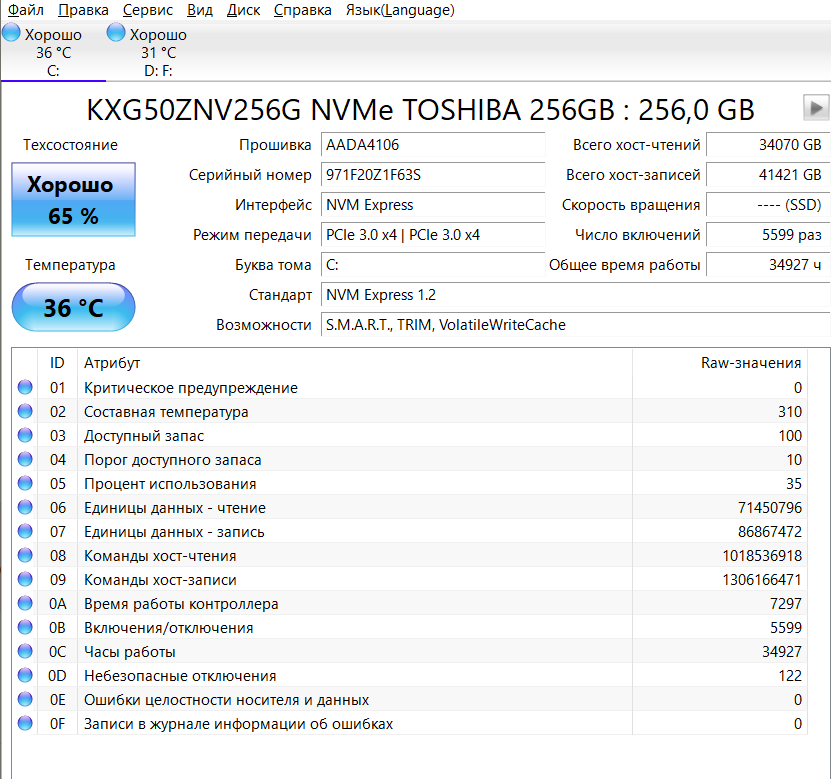Click the next disk arrow button
831x779 pixels.
click(816, 108)
